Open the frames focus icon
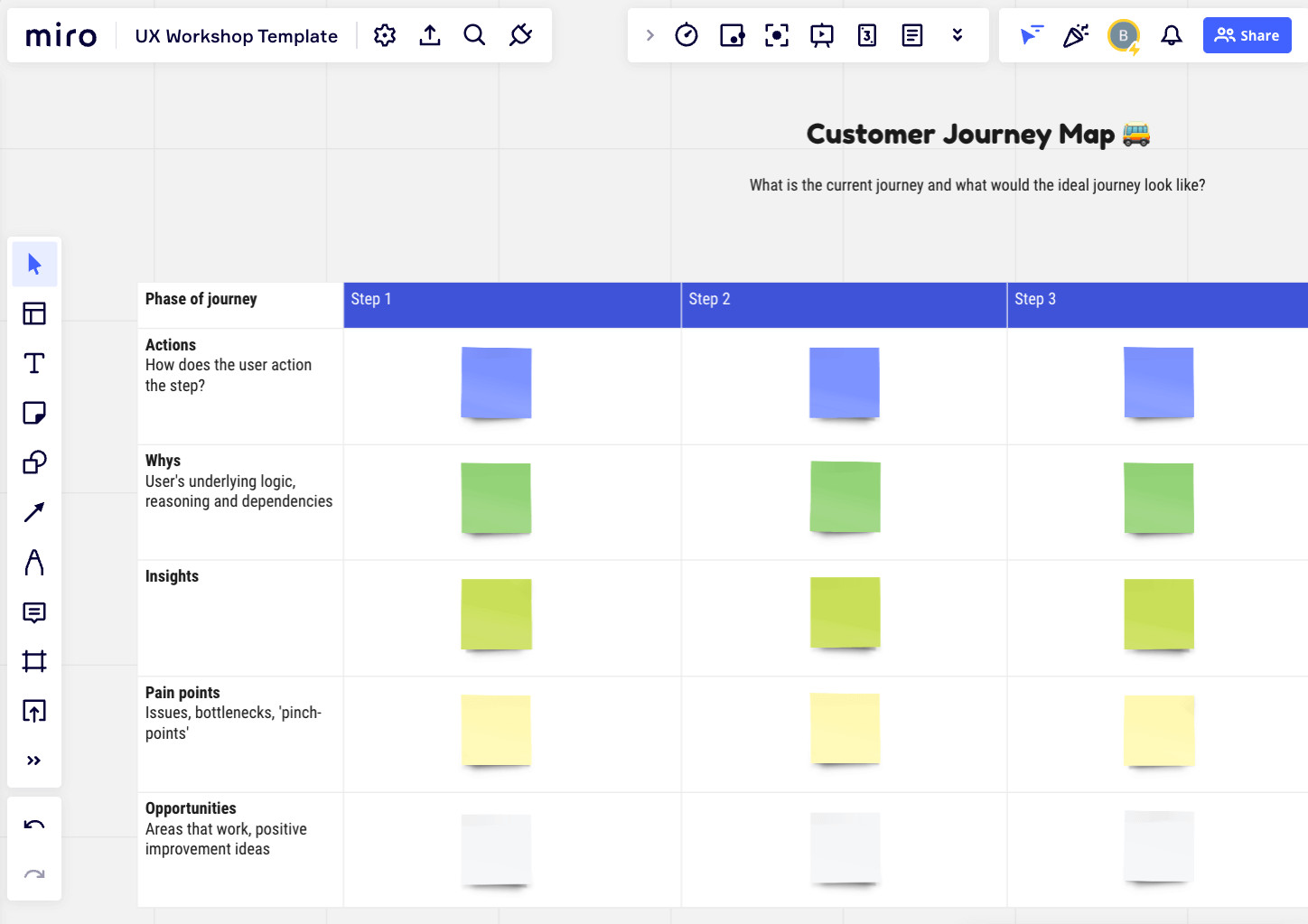Screen dimensions: 1308x924 tap(777, 35)
